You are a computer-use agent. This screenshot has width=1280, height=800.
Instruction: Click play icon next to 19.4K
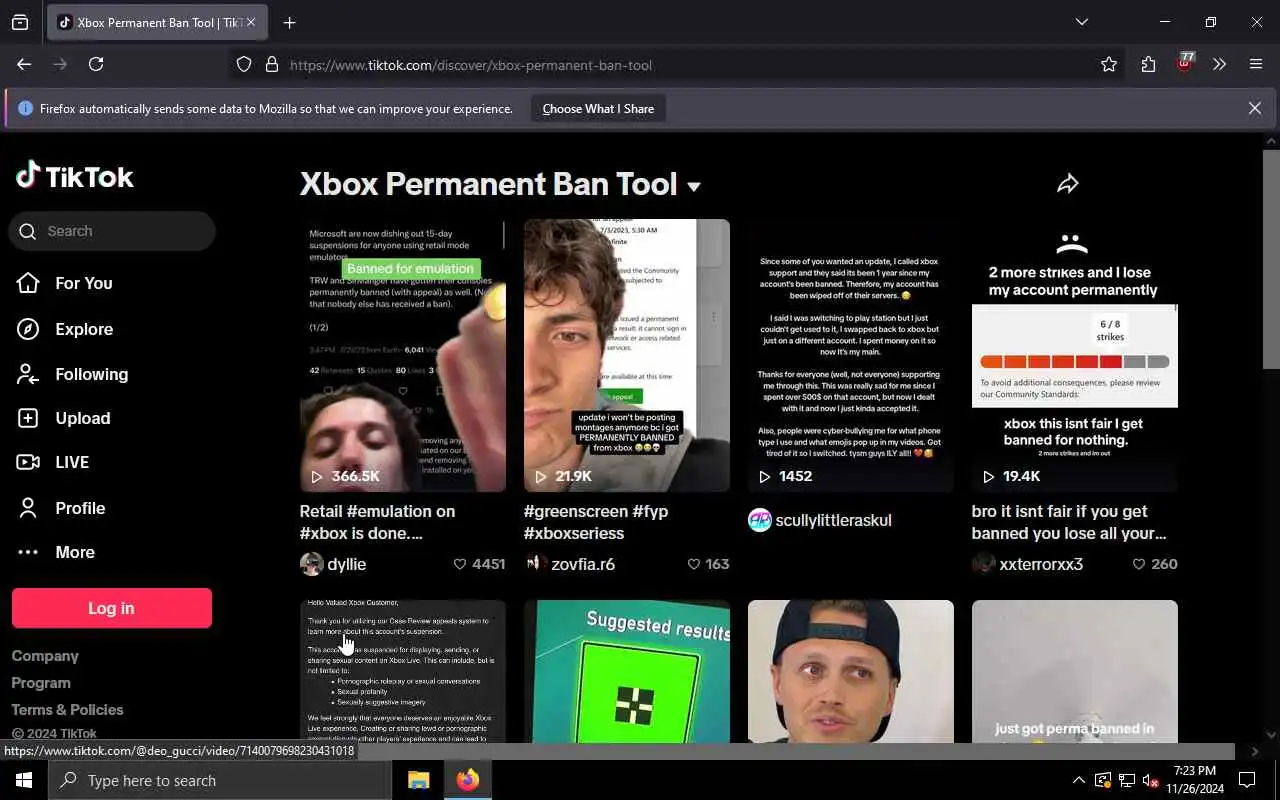989,477
